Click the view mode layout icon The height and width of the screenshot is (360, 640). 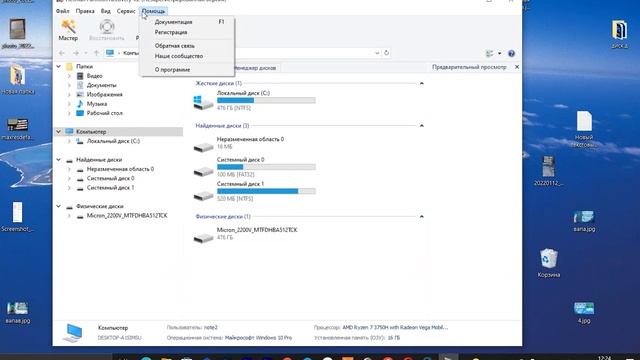(489, 53)
